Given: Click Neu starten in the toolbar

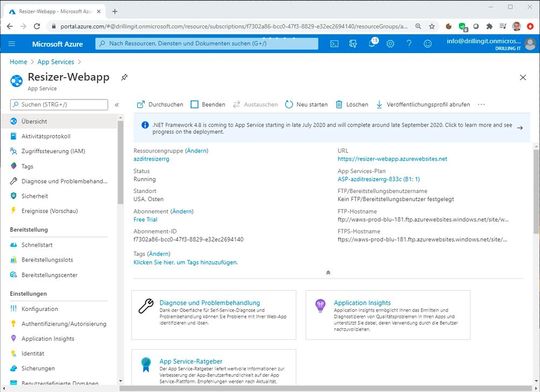Looking at the screenshot, I should [x=307, y=104].
